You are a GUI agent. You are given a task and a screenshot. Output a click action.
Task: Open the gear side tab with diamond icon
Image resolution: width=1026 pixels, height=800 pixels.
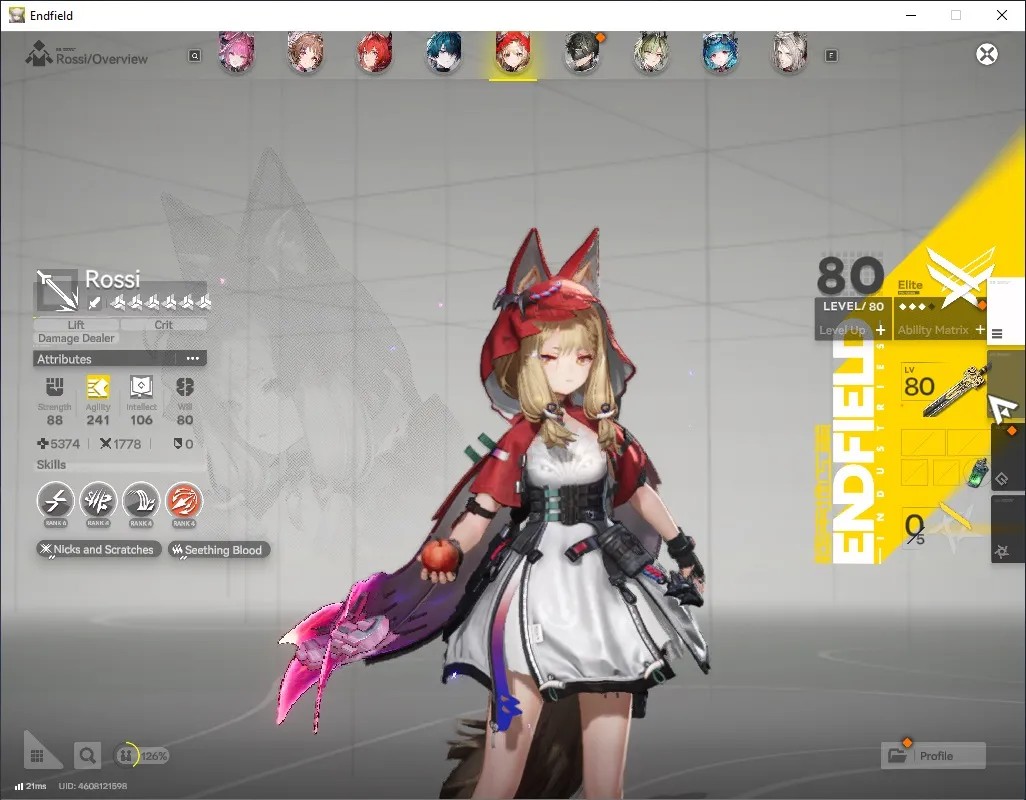pos(1008,458)
